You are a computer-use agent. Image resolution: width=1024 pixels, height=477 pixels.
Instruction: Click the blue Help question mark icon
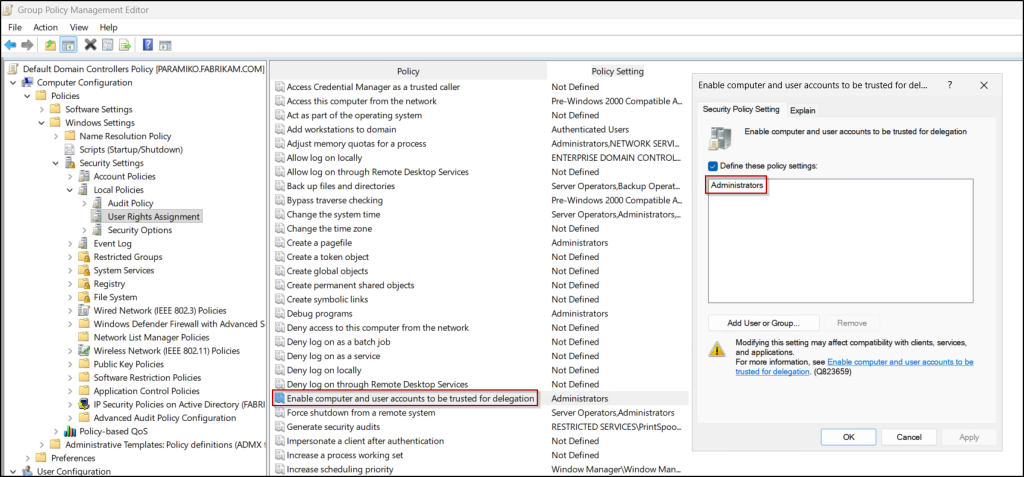pyautogui.click(x=148, y=45)
